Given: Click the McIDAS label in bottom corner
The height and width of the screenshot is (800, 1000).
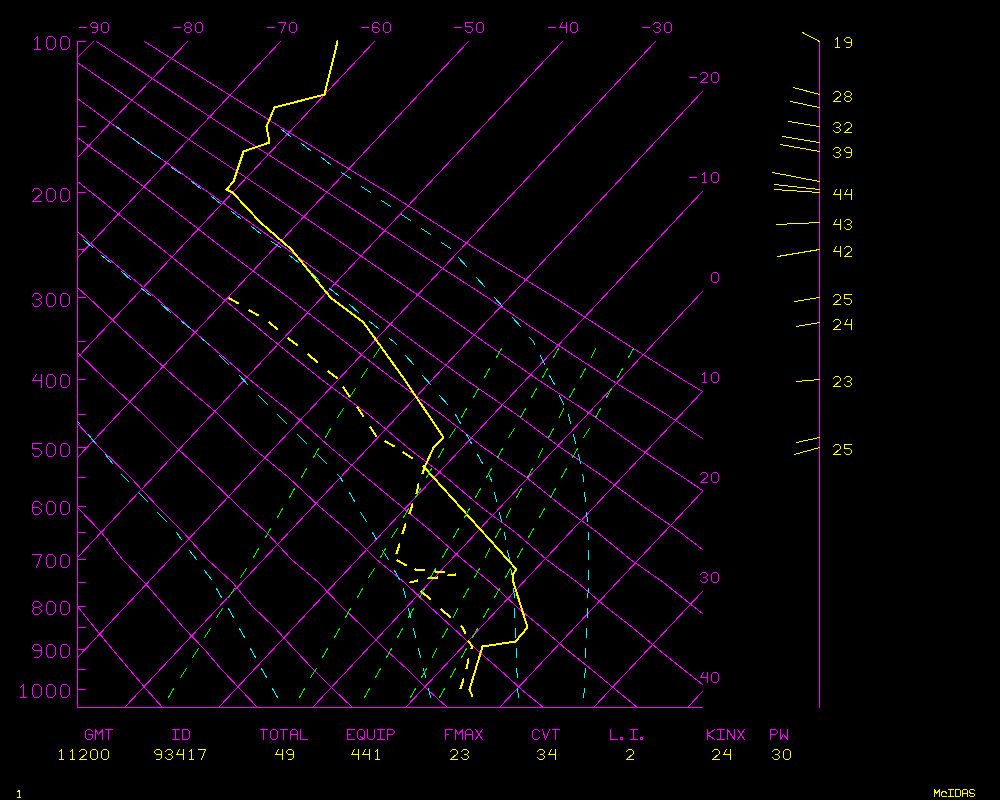Looking at the screenshot, I should [x=954, y=792].
